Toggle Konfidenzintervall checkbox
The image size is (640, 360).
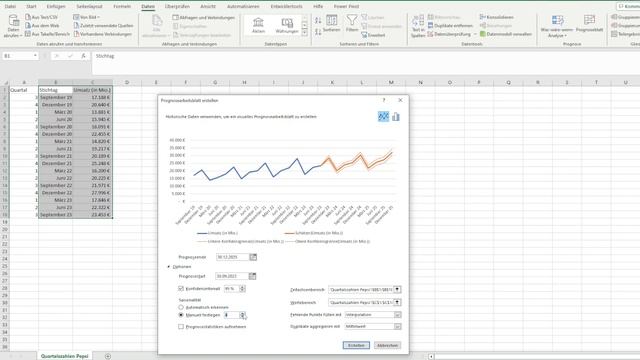[x=181, y=288]
